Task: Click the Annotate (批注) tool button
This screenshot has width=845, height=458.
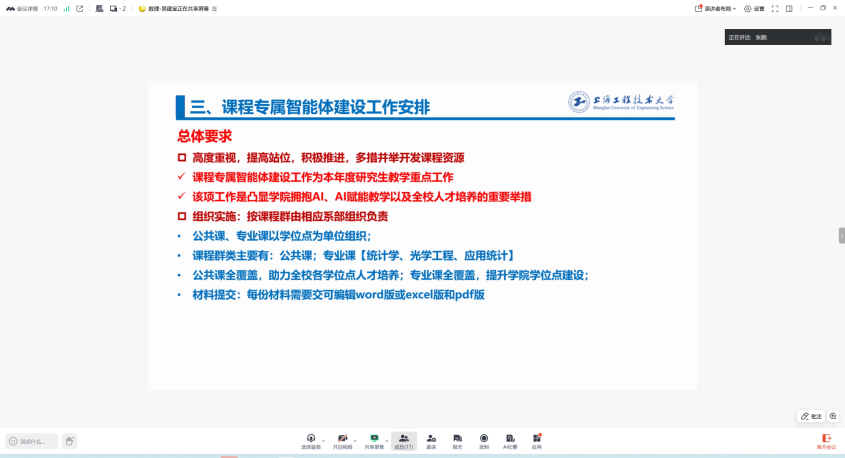Action: 811,416
